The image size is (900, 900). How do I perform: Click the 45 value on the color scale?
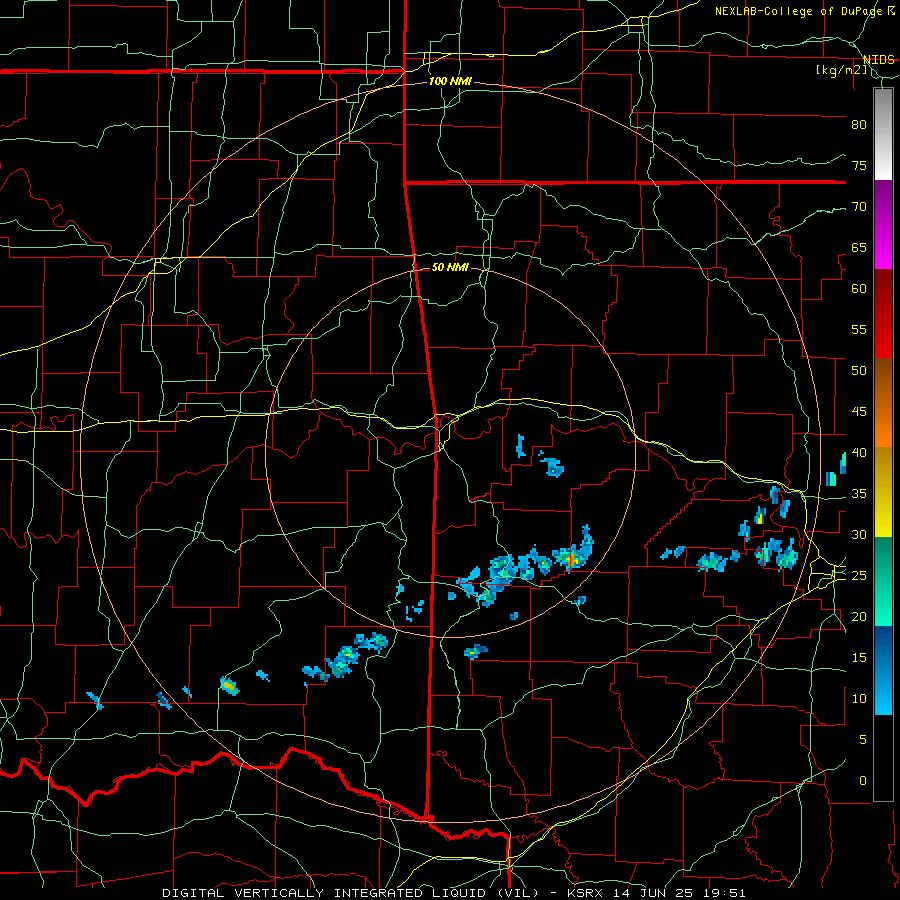(859, 412)
